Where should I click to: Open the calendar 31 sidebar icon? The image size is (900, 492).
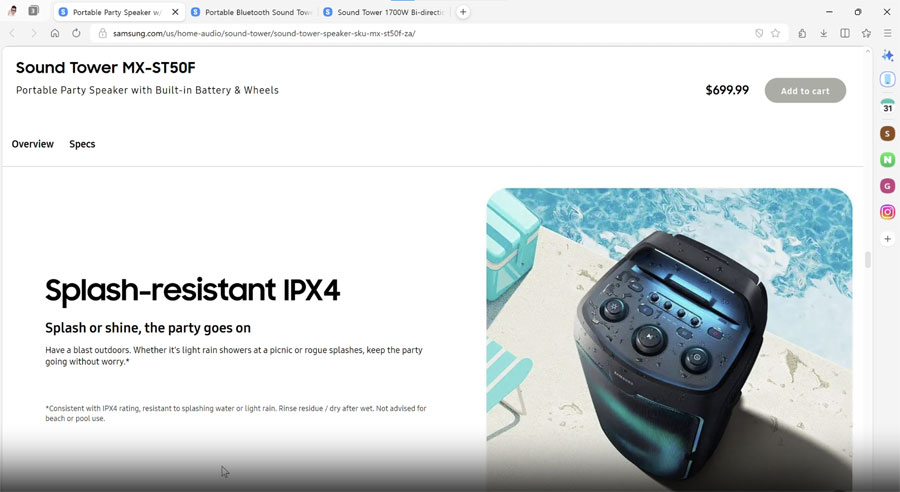pos(887,106)
